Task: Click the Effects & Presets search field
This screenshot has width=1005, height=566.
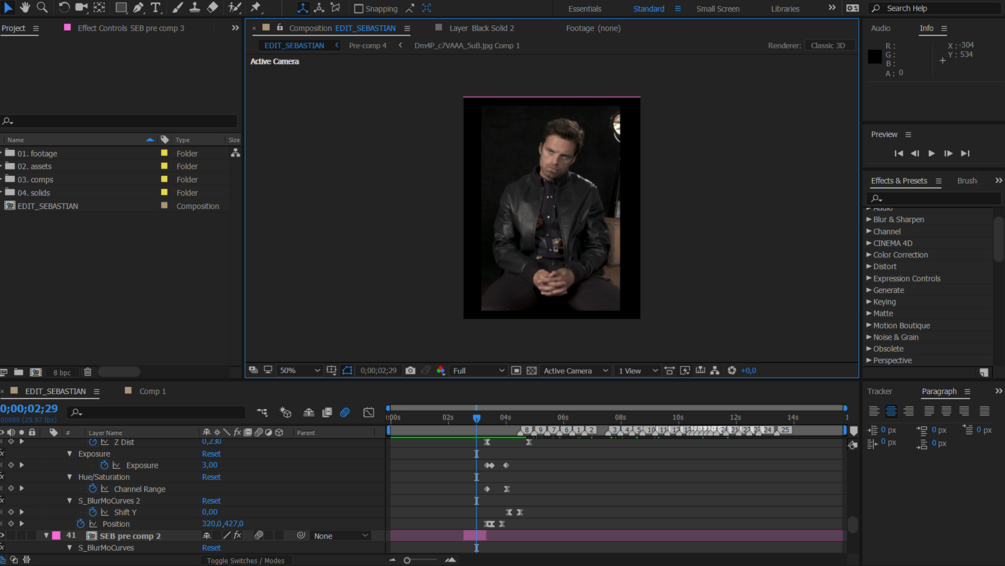Action: 931,198
